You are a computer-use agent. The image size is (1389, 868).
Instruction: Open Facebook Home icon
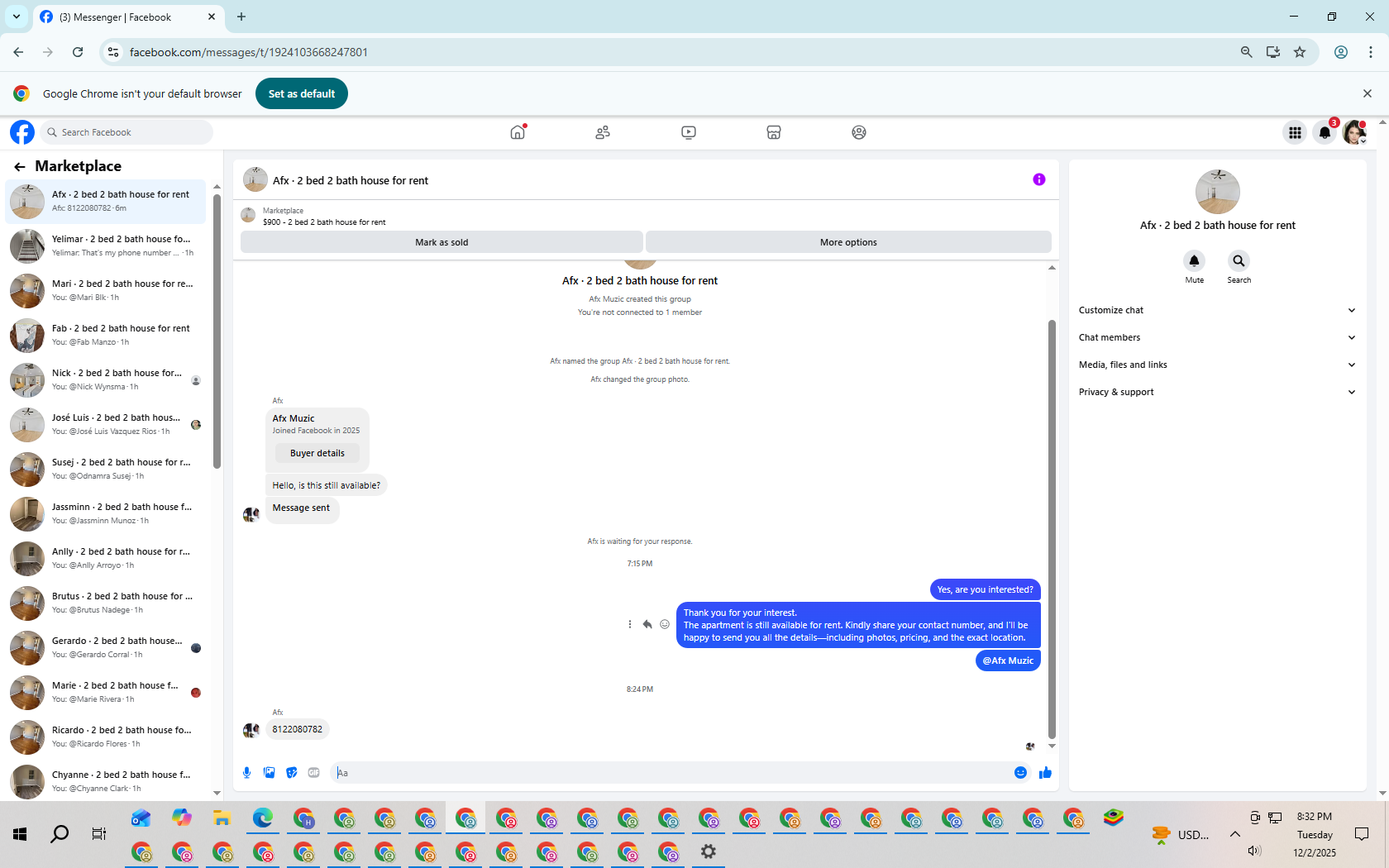pos(518,132)
